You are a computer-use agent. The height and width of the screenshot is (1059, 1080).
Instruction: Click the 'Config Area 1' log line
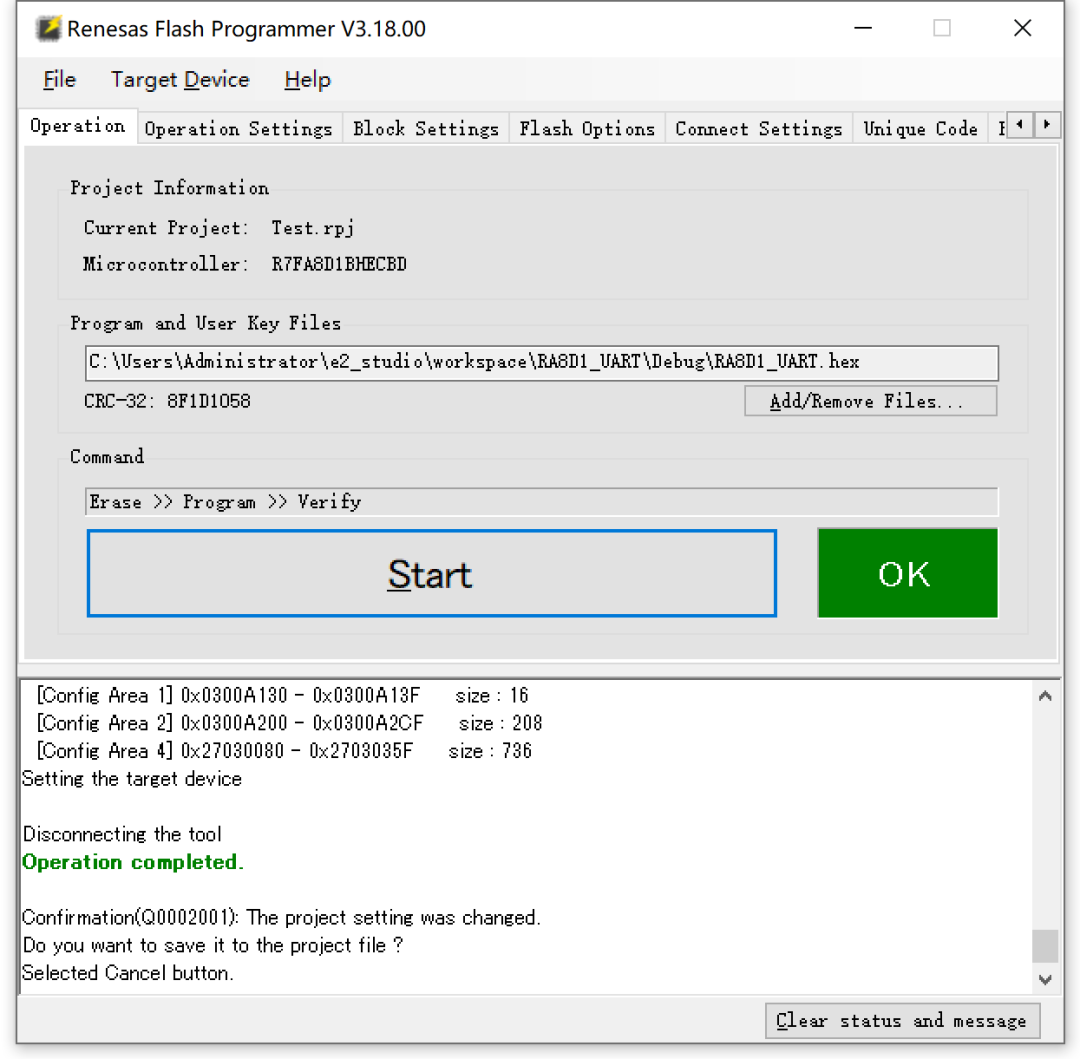pos(282,695)
